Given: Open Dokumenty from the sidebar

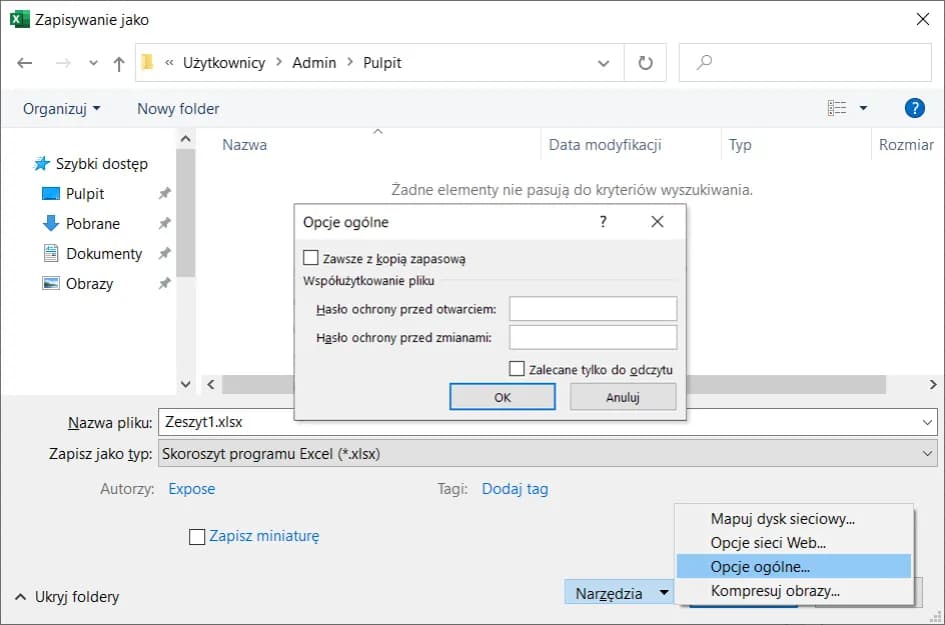Looking at the screenshot, I should coord(101,253).
